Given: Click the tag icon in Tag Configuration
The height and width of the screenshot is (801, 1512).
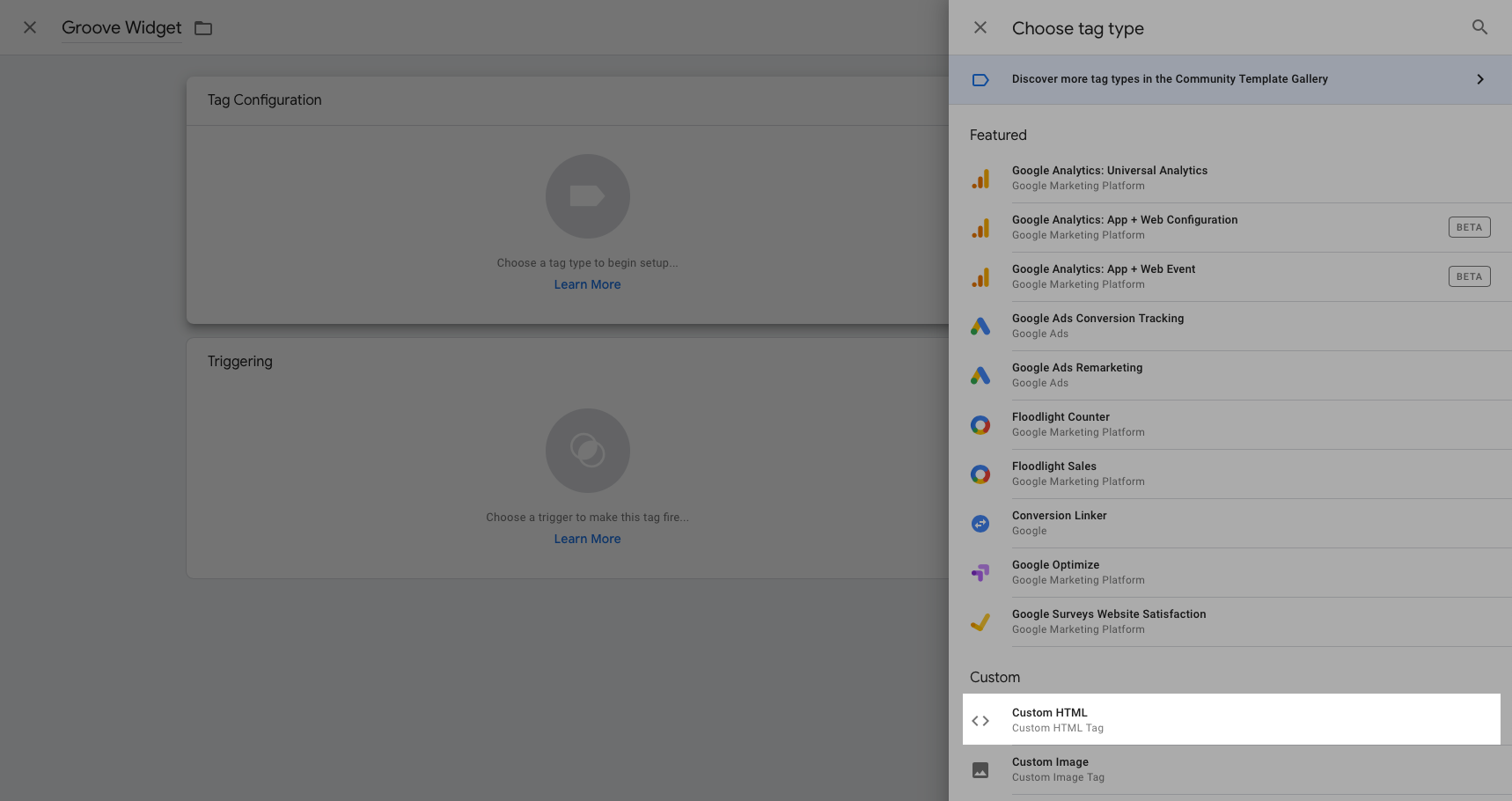Looking at the screenshot, I should pos(588,196).
